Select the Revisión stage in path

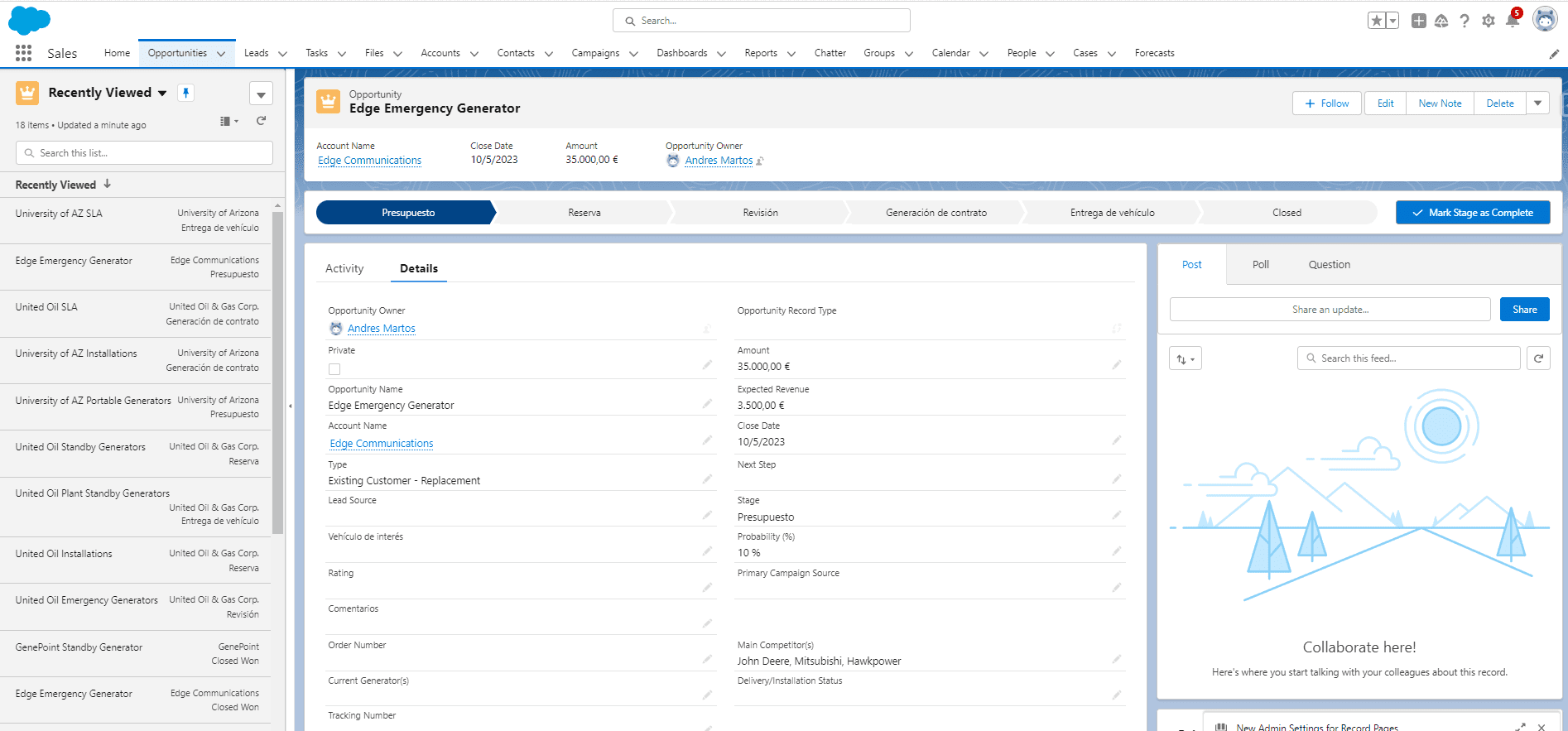pyautogui.click(x=760, y=213)
